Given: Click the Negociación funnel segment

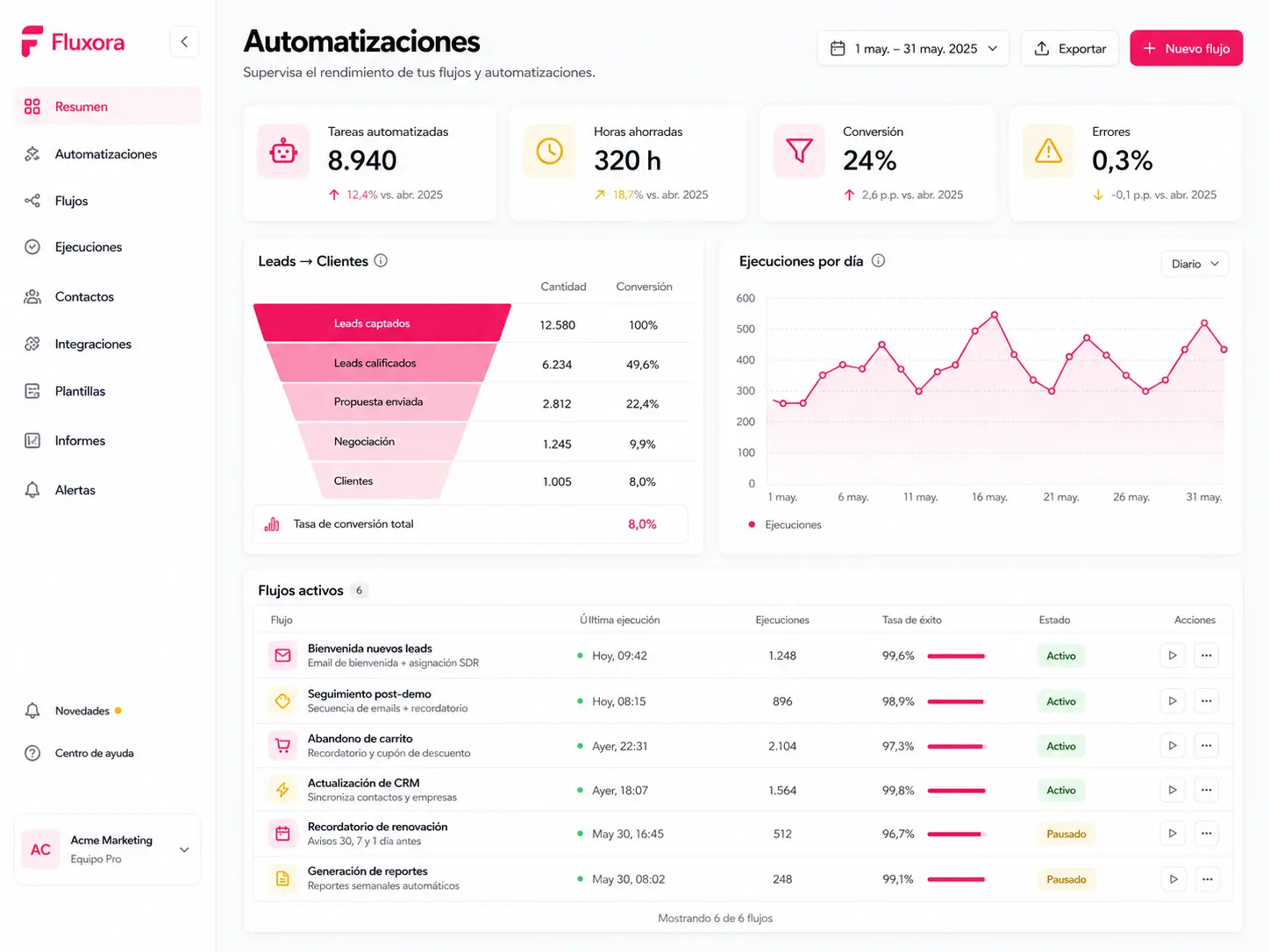Looking at the screenshot, I should (x=382, y=441).
